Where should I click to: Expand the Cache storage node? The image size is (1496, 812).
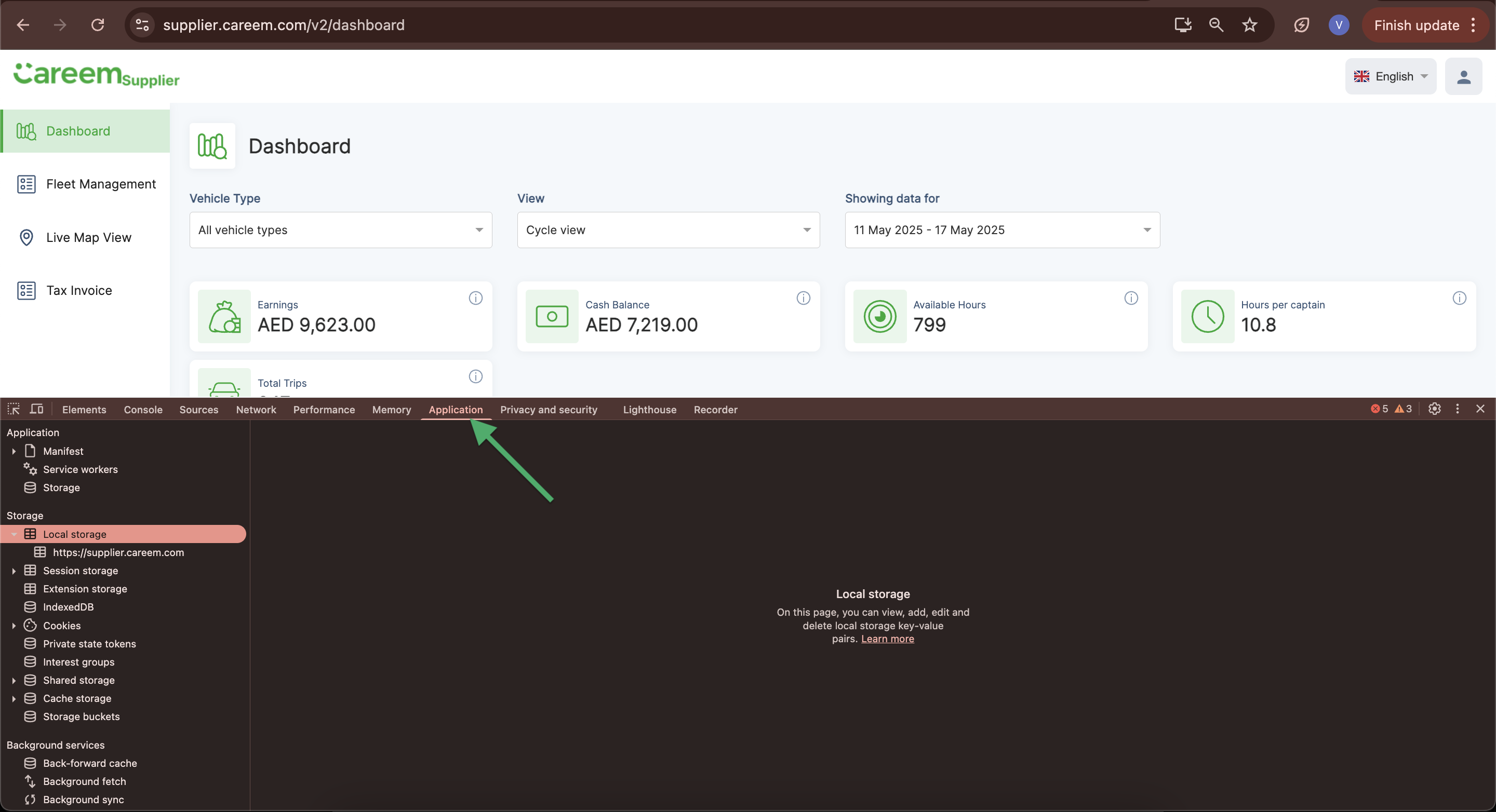14,699
